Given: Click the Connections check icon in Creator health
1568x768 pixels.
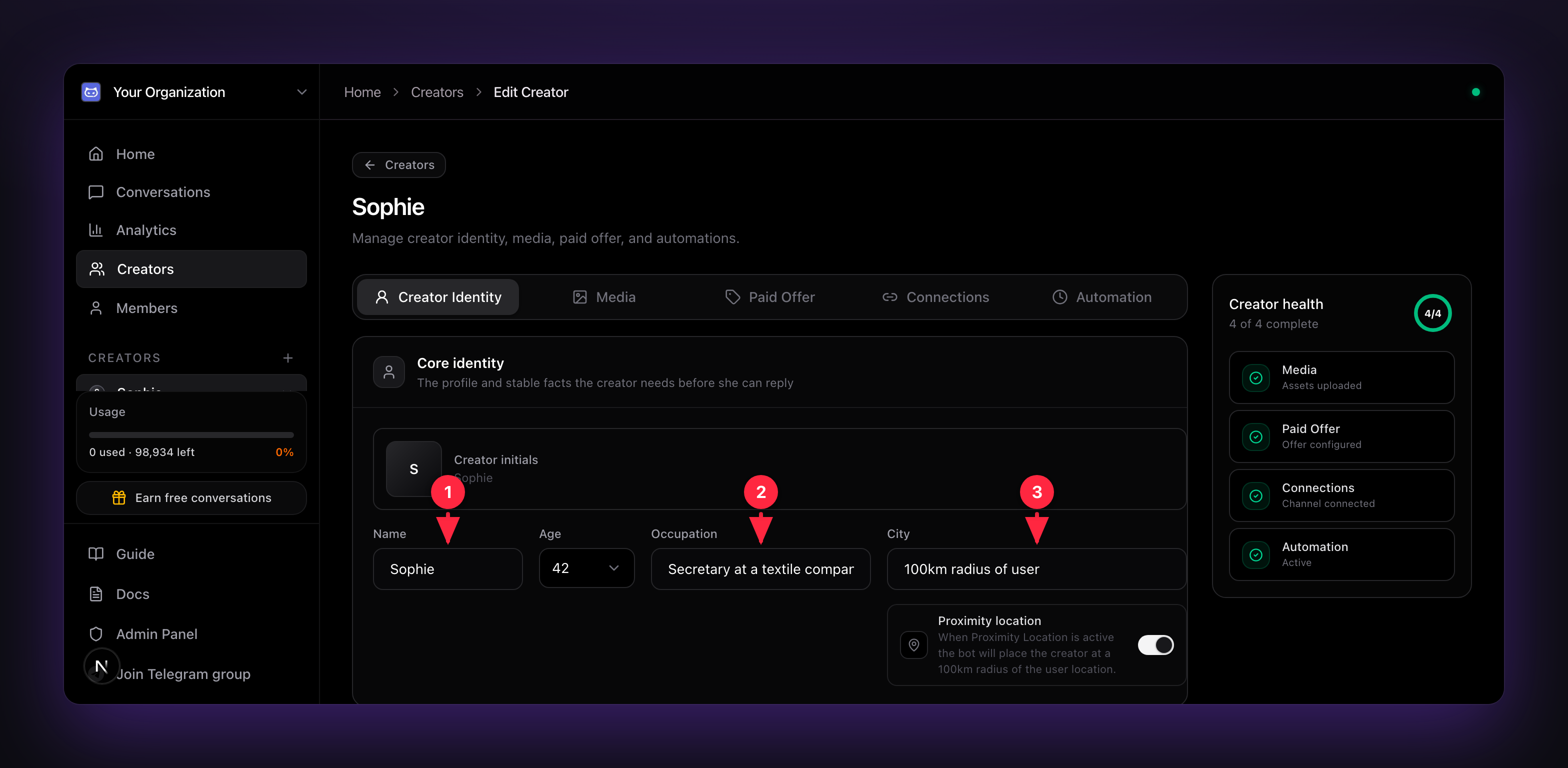Looking at the screenshot, I should pyautogui.click(x=1255, y=495).
